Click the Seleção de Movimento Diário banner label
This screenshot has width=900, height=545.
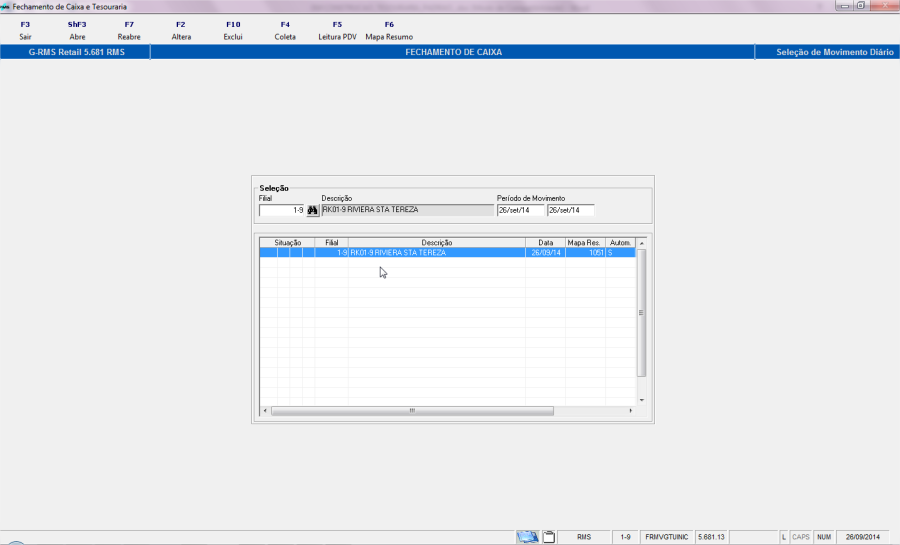[x=835, y=52]
